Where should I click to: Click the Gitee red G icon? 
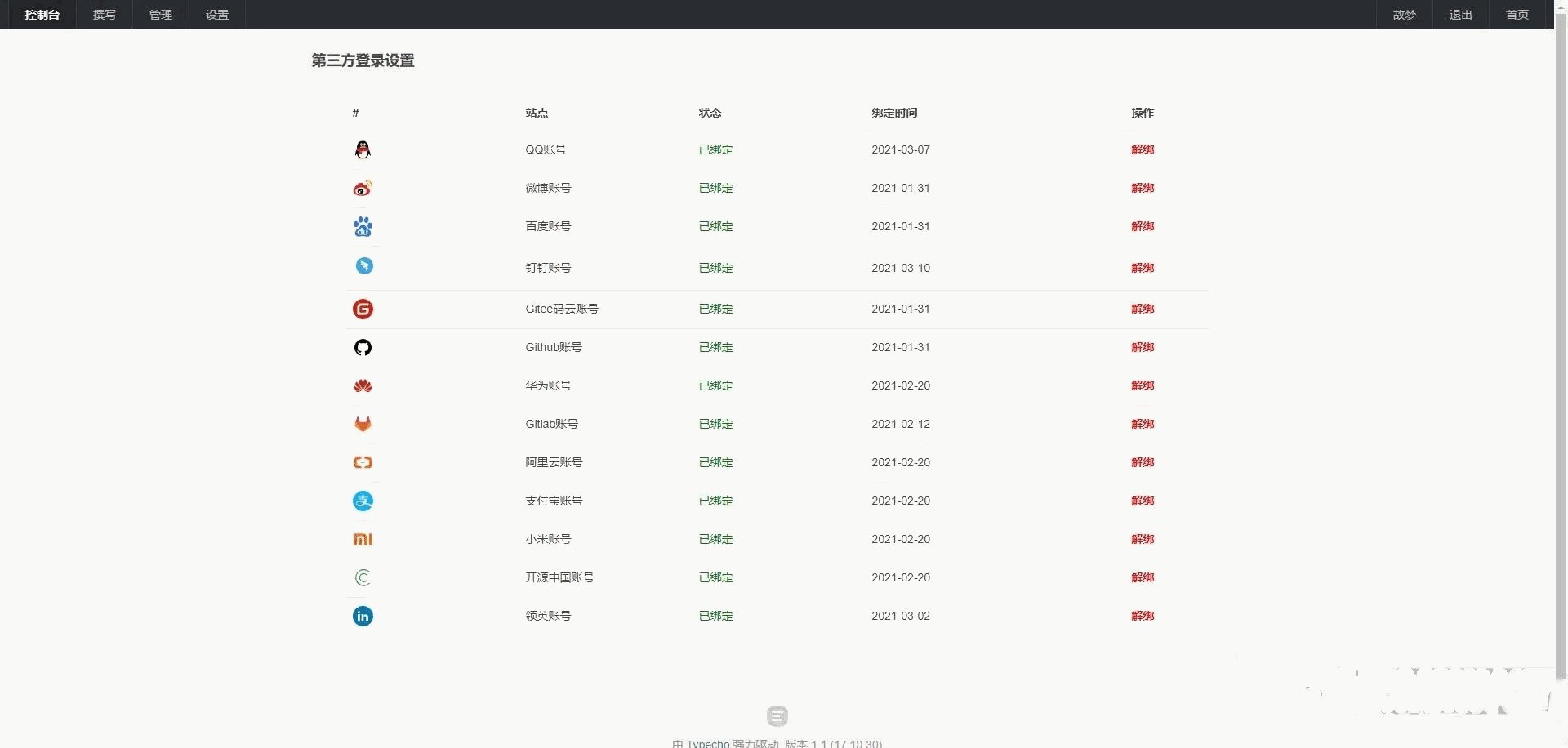363,309
